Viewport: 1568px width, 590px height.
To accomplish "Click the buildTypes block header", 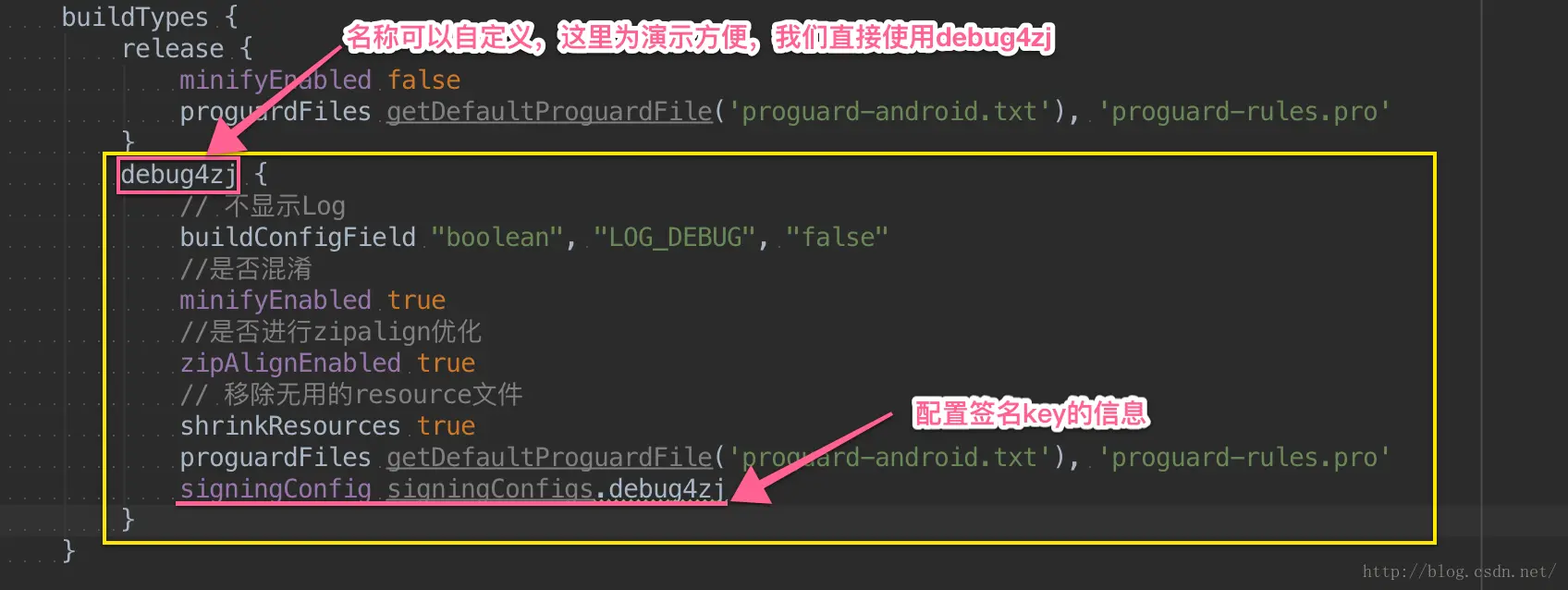I will pos(150,17).
